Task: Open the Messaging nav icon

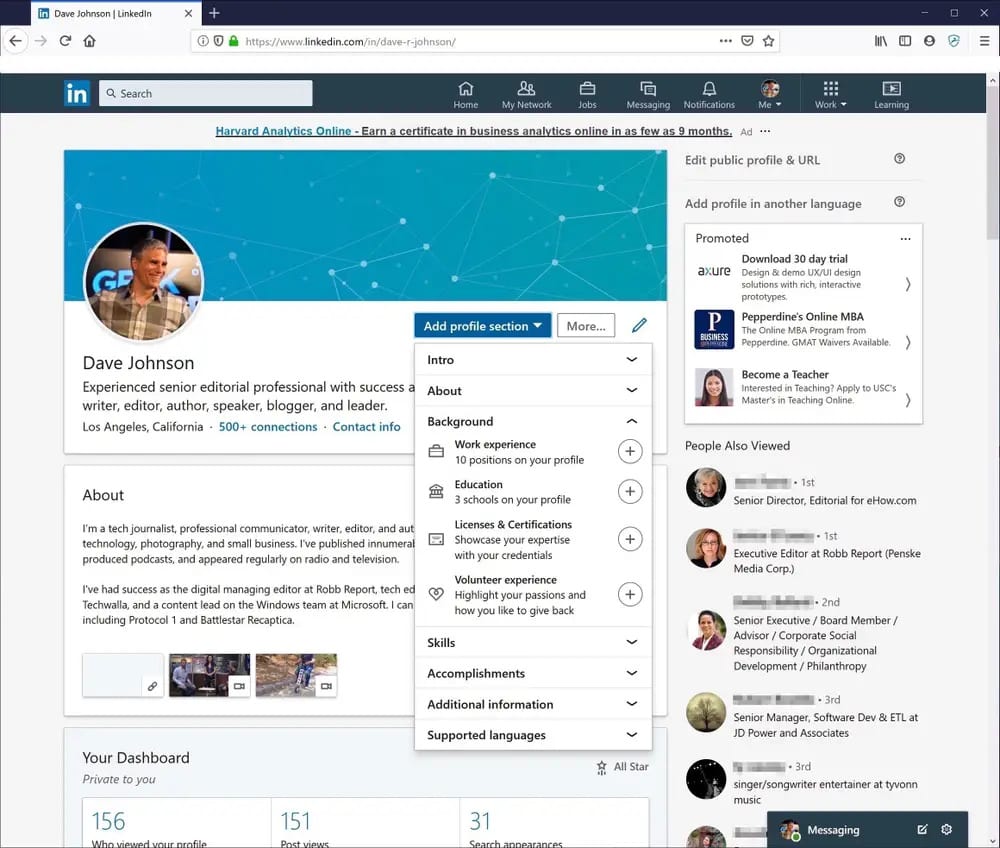Action: (x=648, y=94)
